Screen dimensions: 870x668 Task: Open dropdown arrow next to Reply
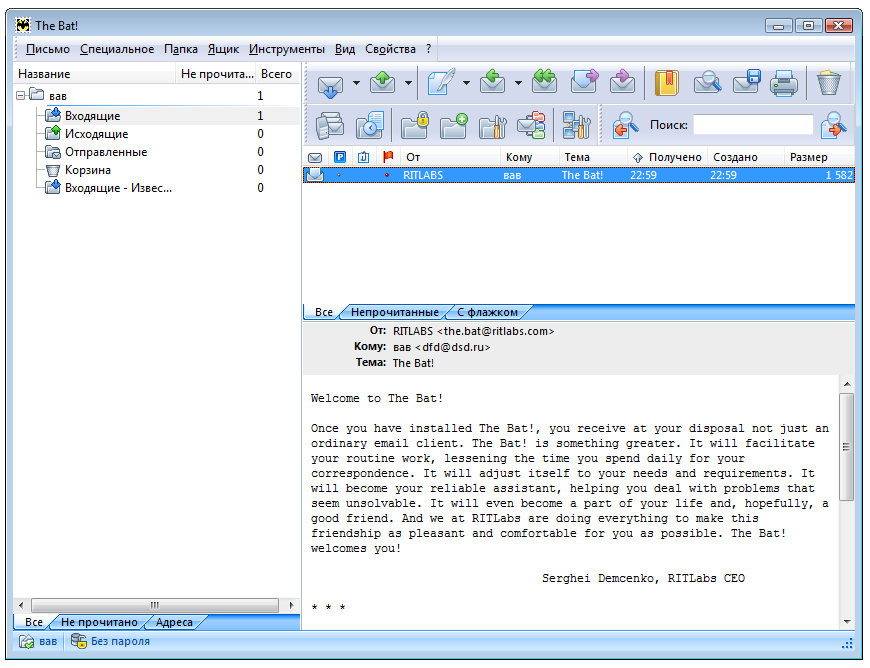518,84
